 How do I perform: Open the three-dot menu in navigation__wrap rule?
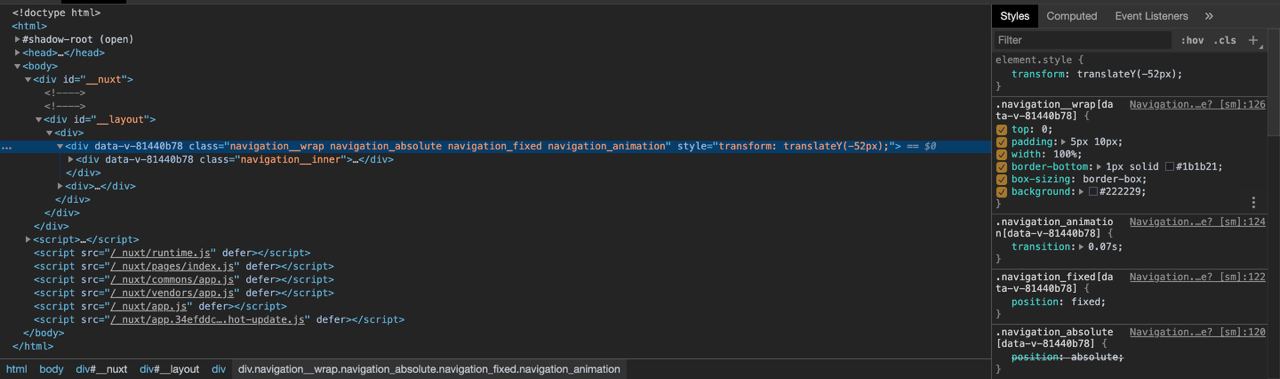1253,202
